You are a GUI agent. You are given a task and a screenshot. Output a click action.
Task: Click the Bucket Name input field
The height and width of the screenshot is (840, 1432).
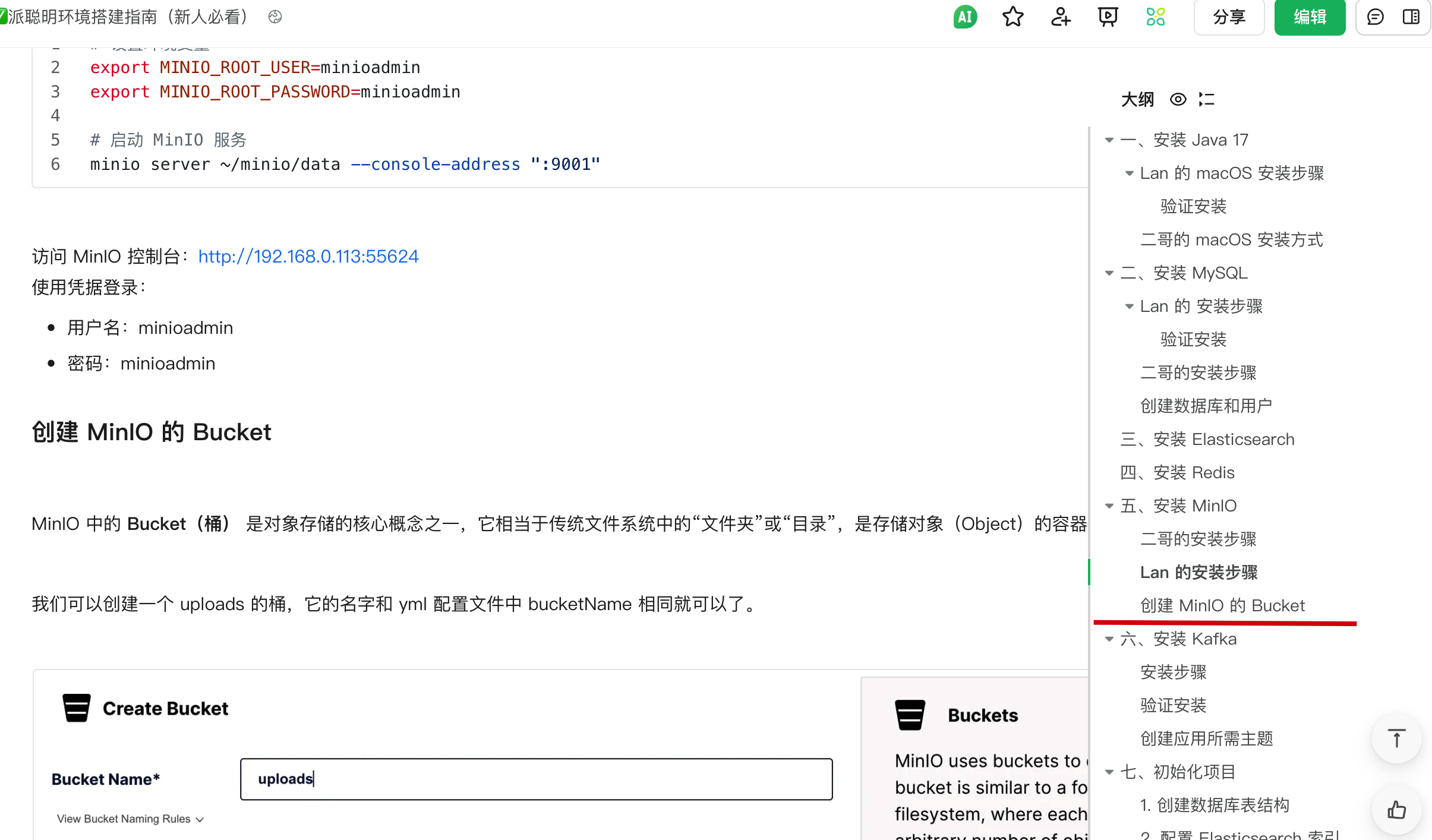click(535, 779)
